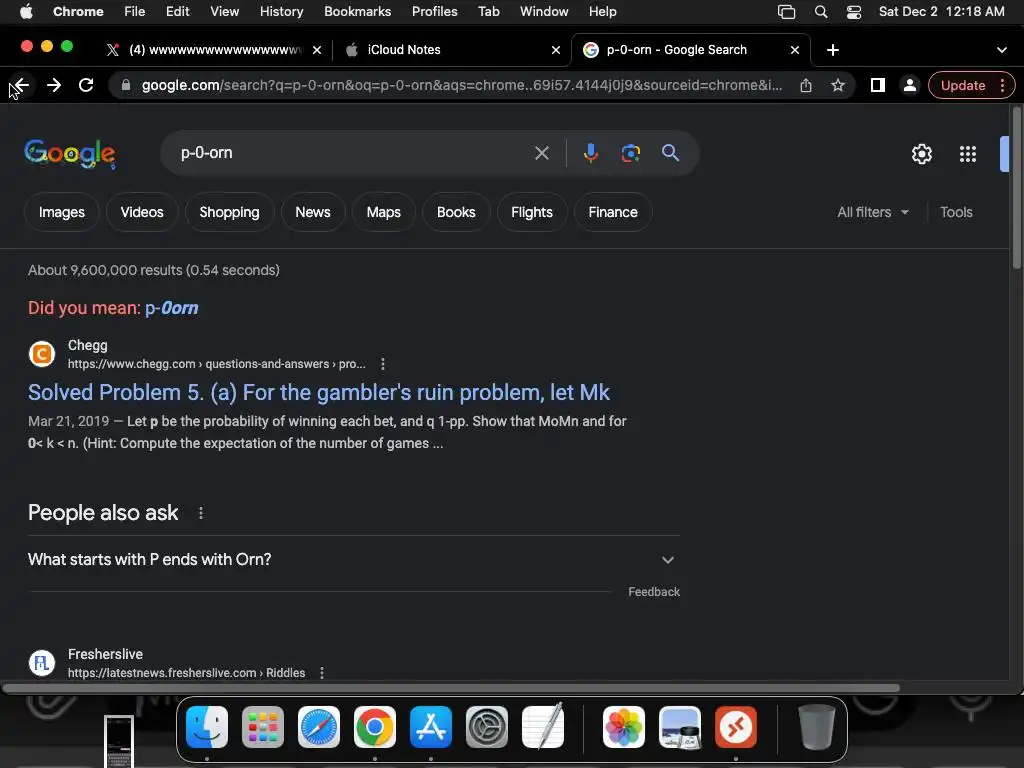Click inside the Google search box
The height and width of the screenshot is (768, 1024).
pos(353,153)
